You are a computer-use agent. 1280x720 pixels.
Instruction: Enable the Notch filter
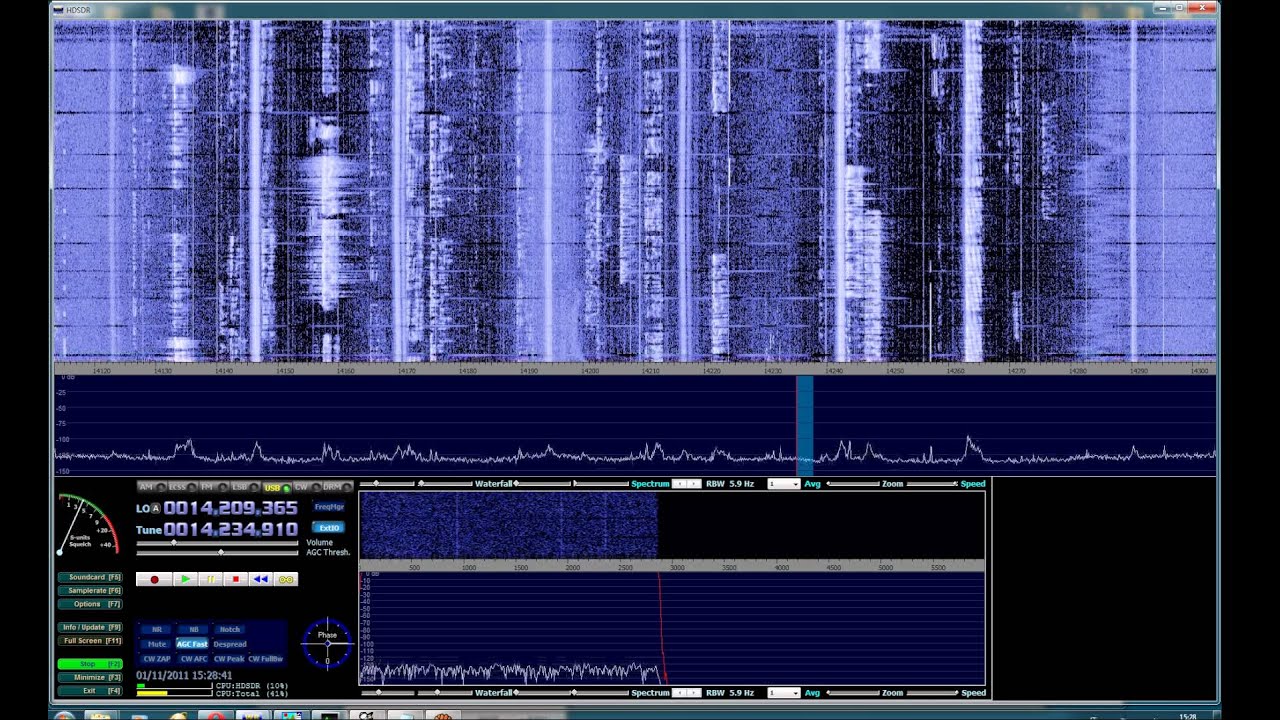pos(230,630)
